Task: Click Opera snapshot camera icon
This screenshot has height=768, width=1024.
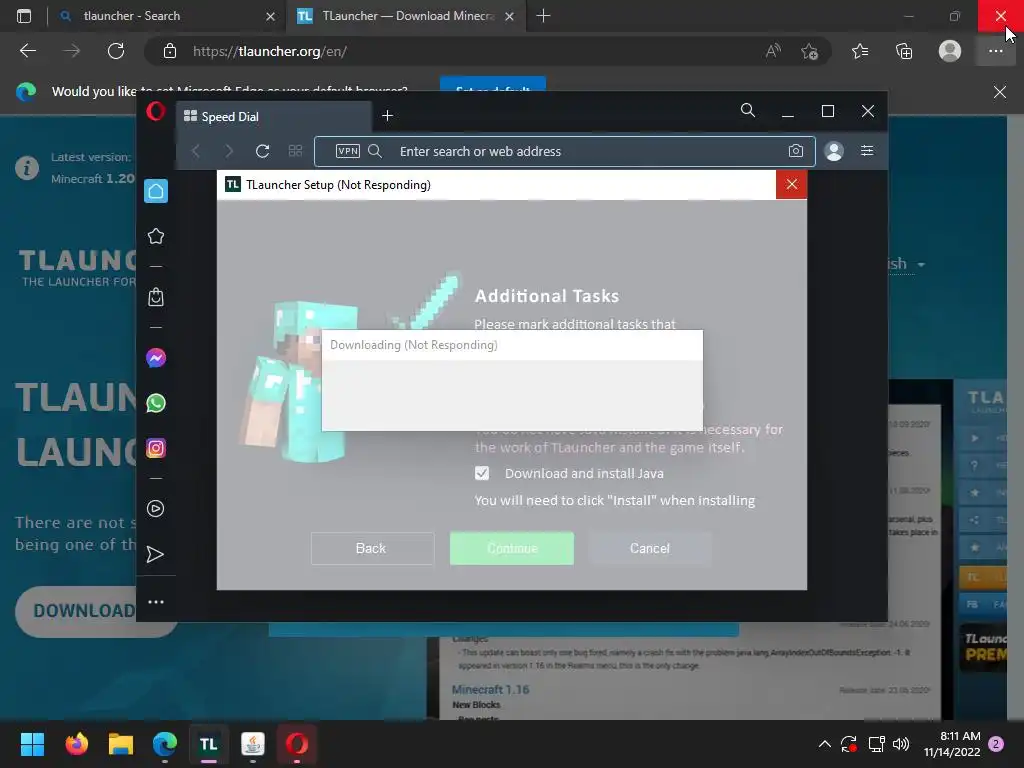Action: point(795,151)
